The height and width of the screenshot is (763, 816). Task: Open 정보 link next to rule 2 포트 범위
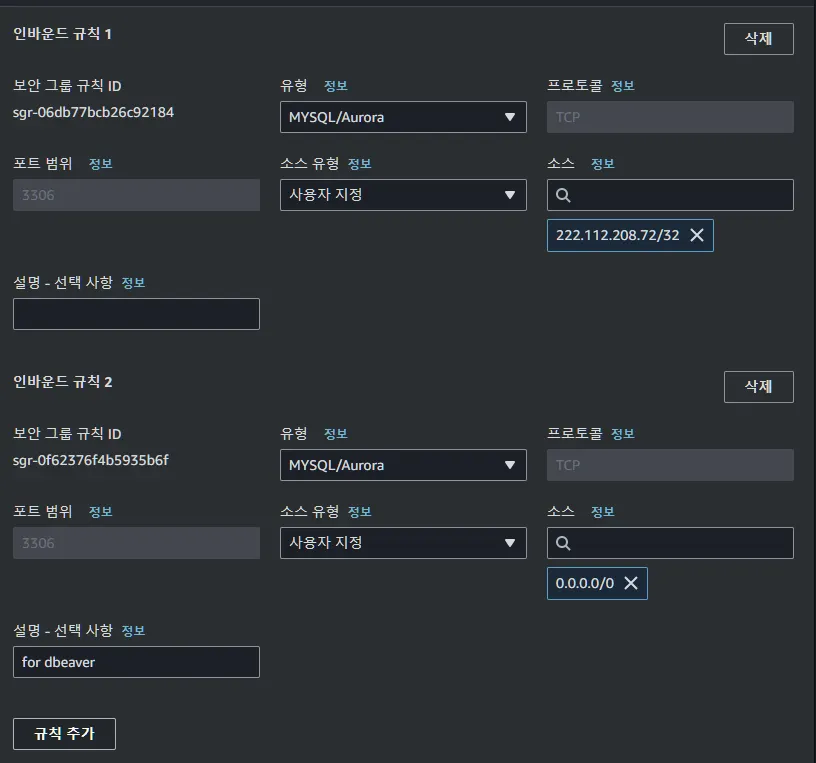101,512
